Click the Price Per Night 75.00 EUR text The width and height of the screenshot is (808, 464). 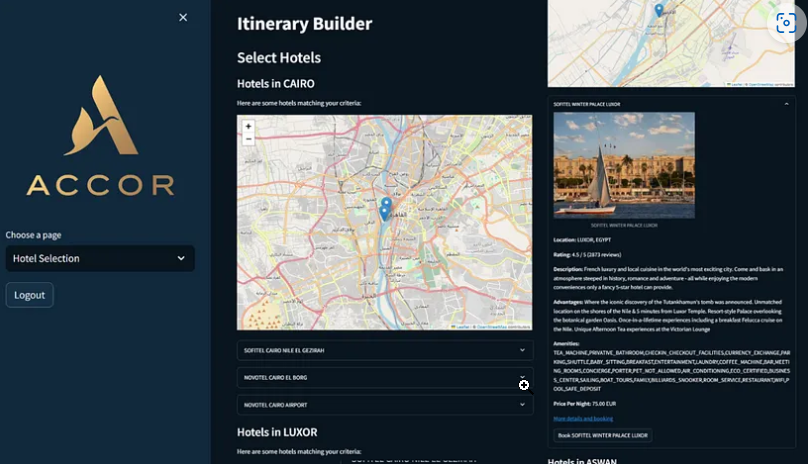pos(584,404)
